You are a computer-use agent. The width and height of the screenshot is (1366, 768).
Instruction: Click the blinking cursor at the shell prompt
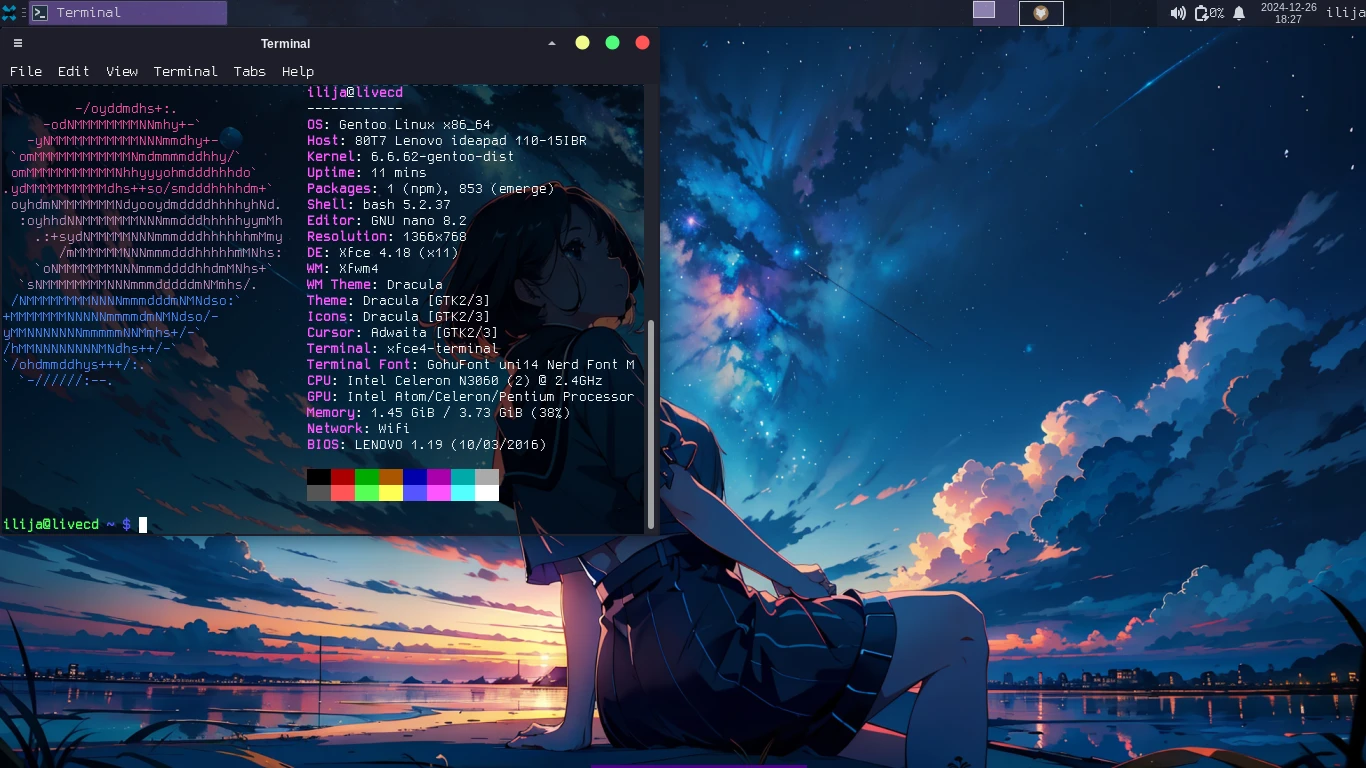tap(140, 524)
